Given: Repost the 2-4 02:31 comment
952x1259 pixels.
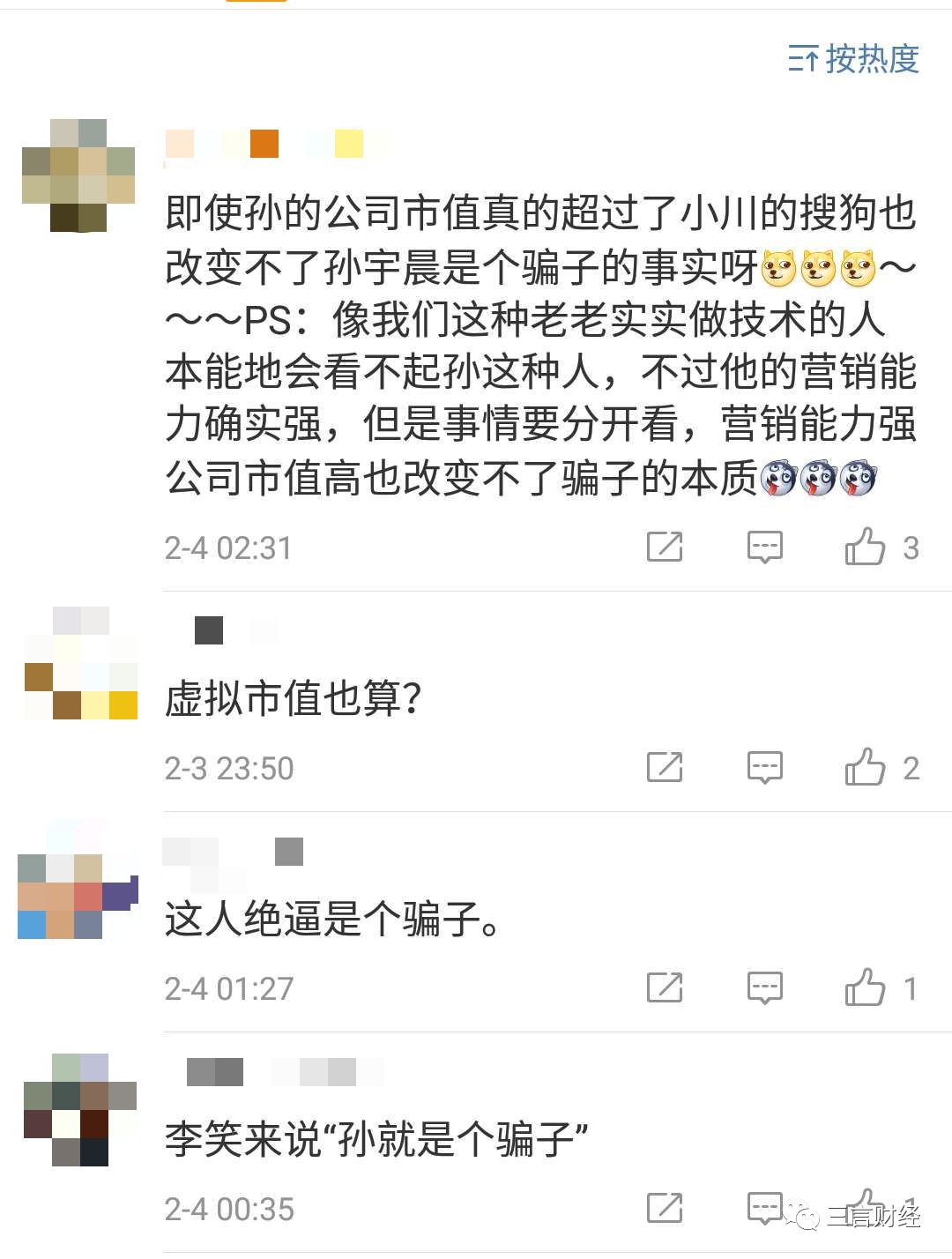Looking at the screenshot, I should (x=665, y=547).
